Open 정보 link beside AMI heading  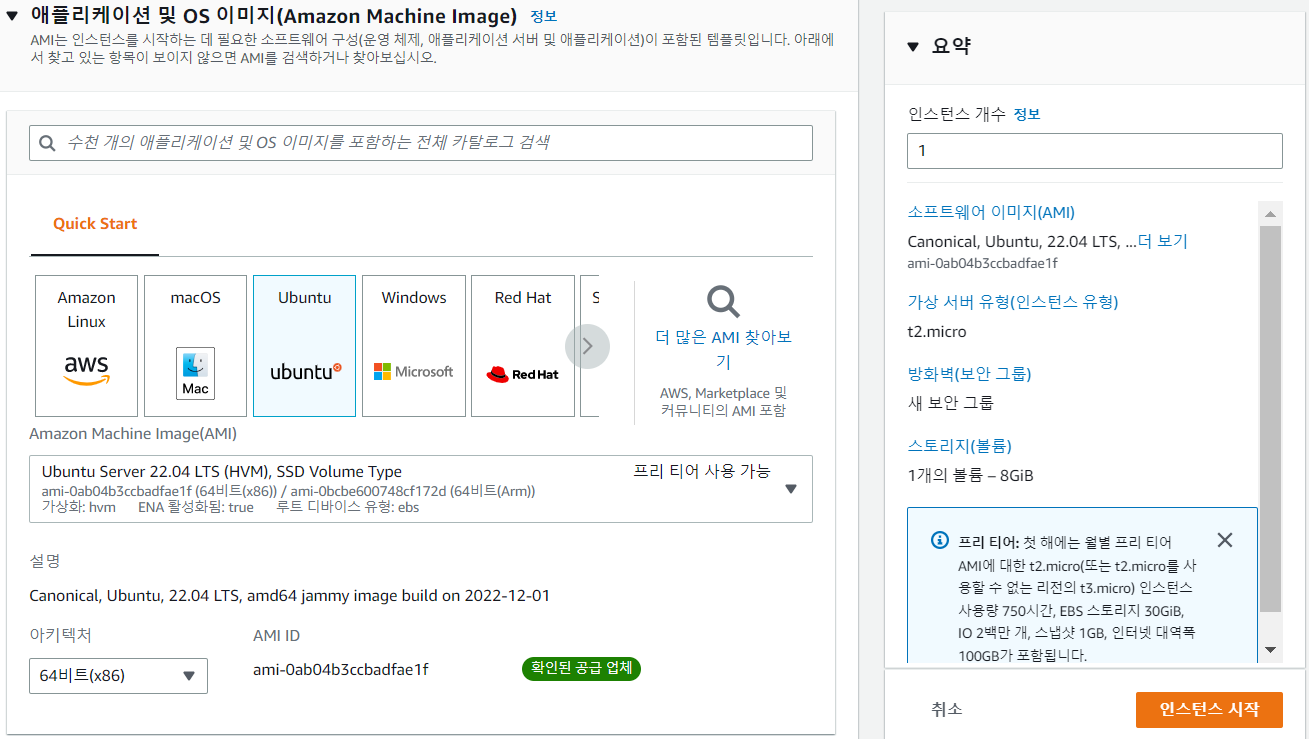tap(543, 16)
